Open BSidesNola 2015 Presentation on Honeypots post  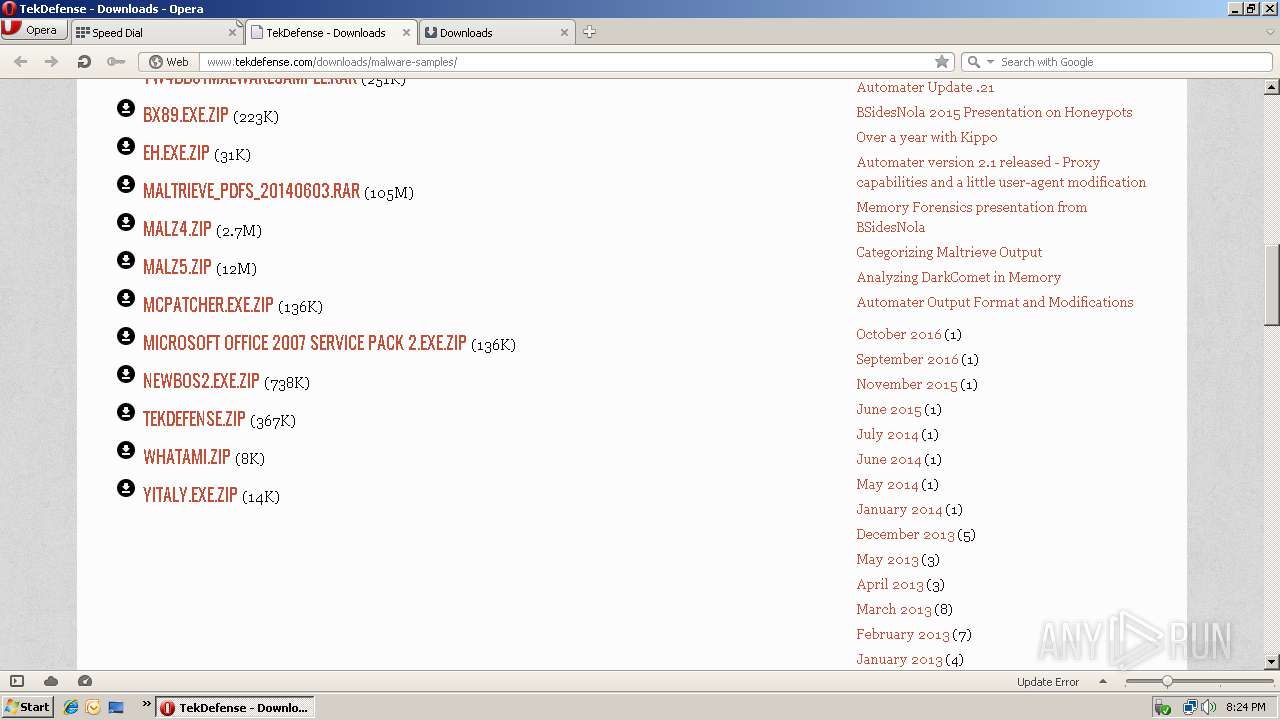(994, 112)
